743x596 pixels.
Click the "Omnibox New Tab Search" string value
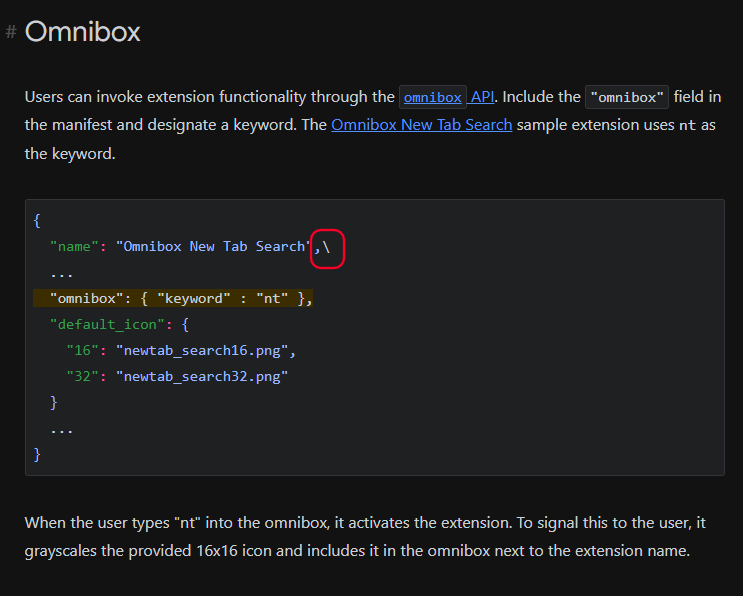[214, 247]
